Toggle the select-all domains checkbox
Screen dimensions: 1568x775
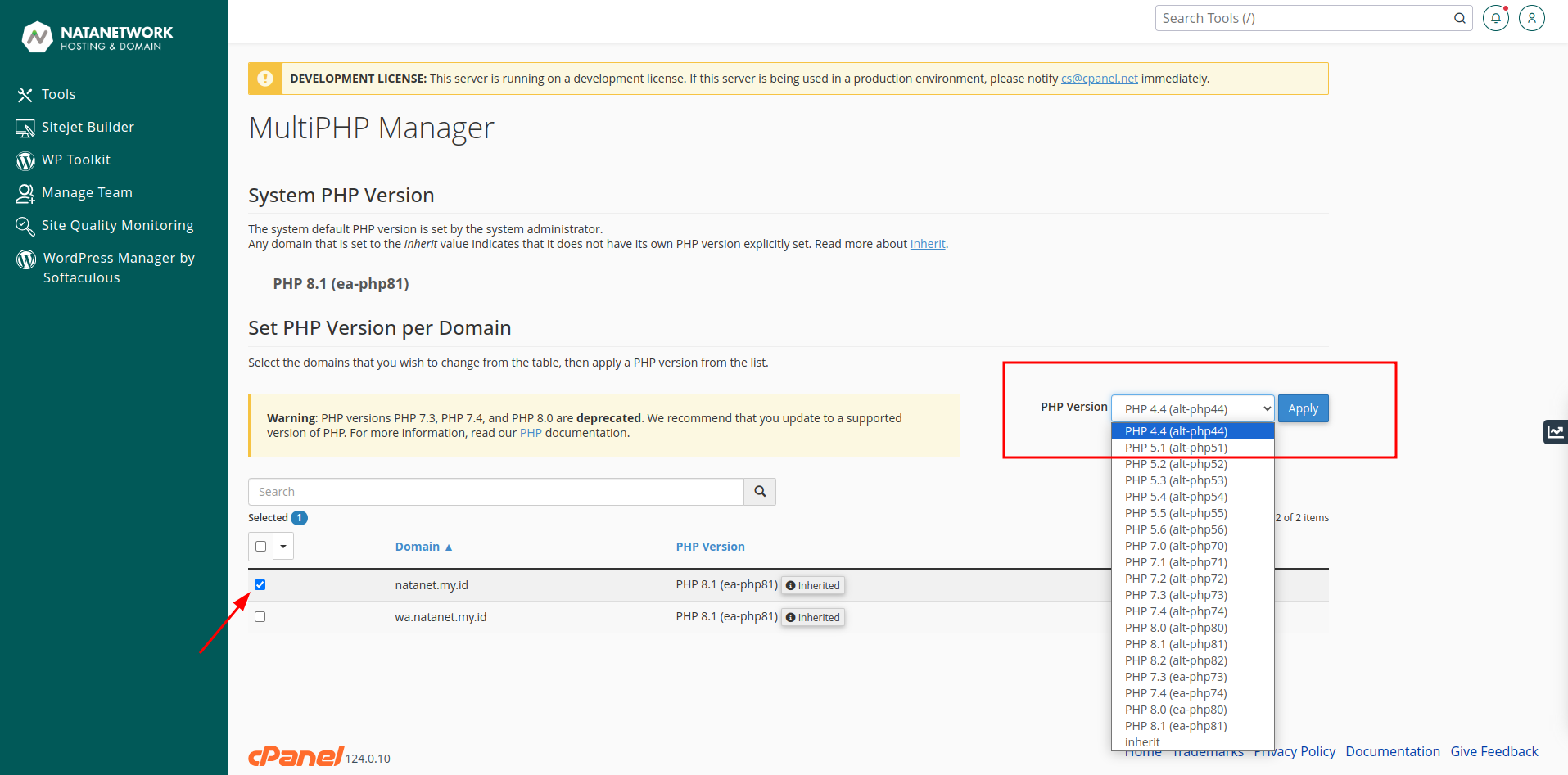(x=261, y=546)
